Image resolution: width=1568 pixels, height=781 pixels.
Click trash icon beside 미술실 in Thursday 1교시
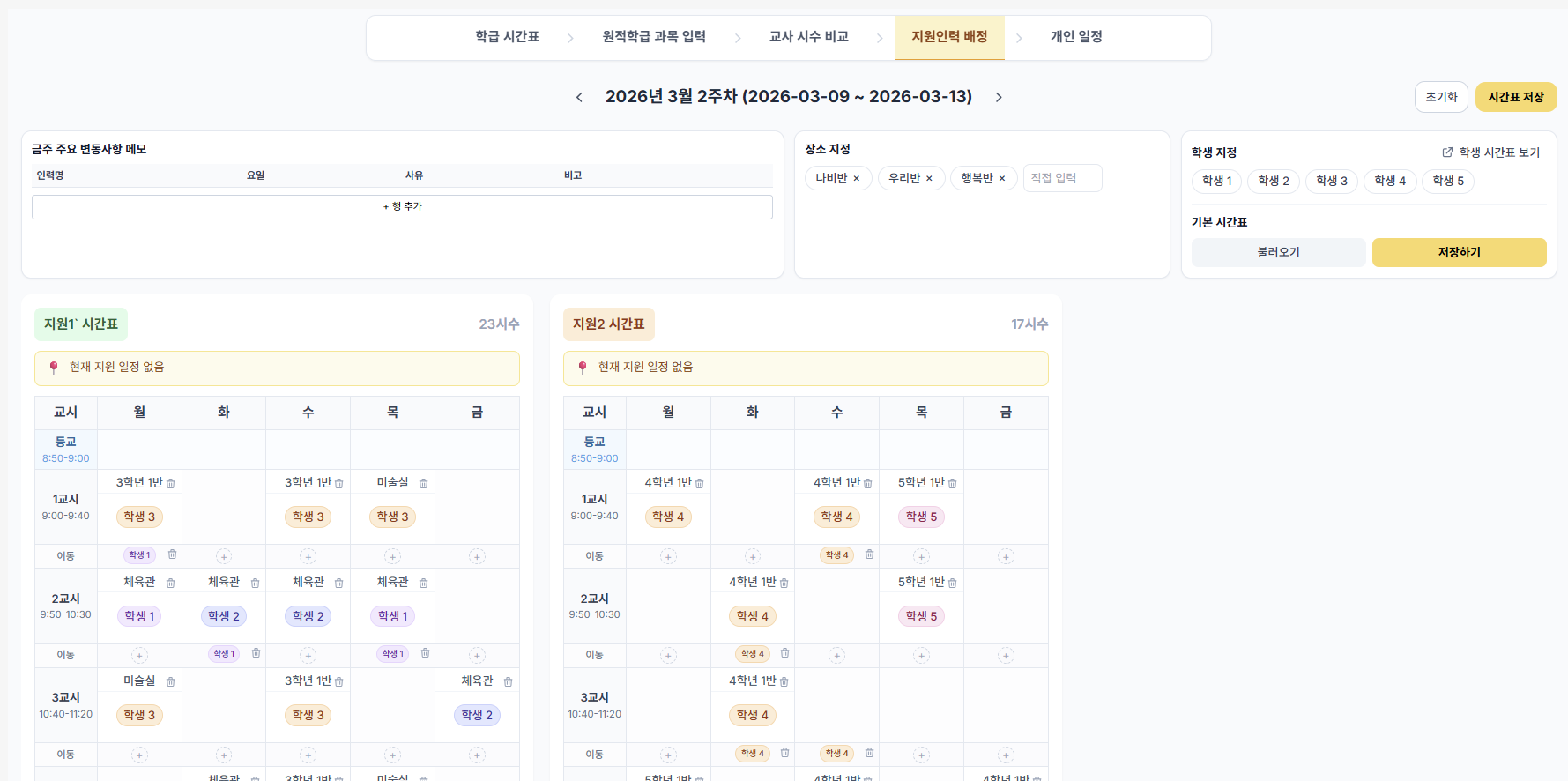pos(423,484)
